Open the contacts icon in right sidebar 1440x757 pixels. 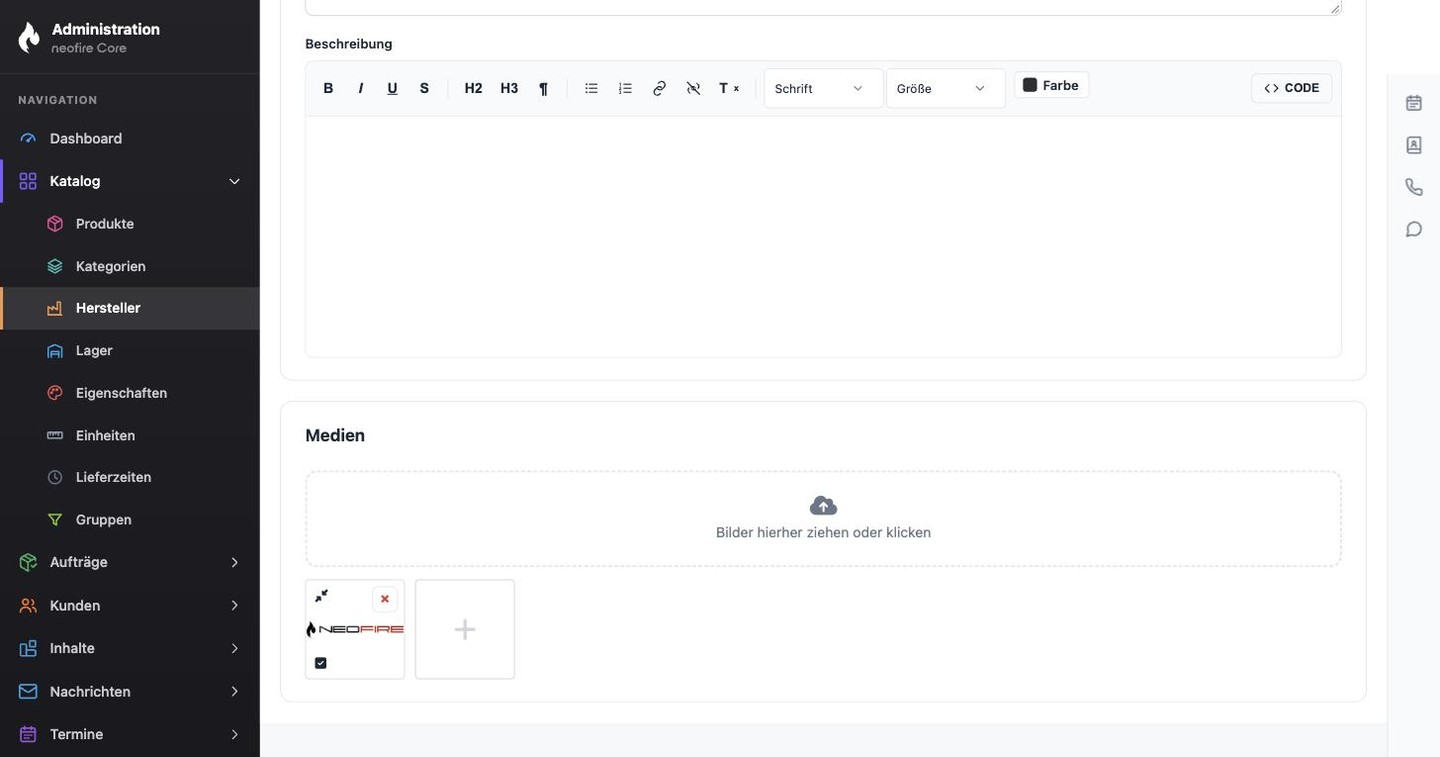coord(1414,145)
